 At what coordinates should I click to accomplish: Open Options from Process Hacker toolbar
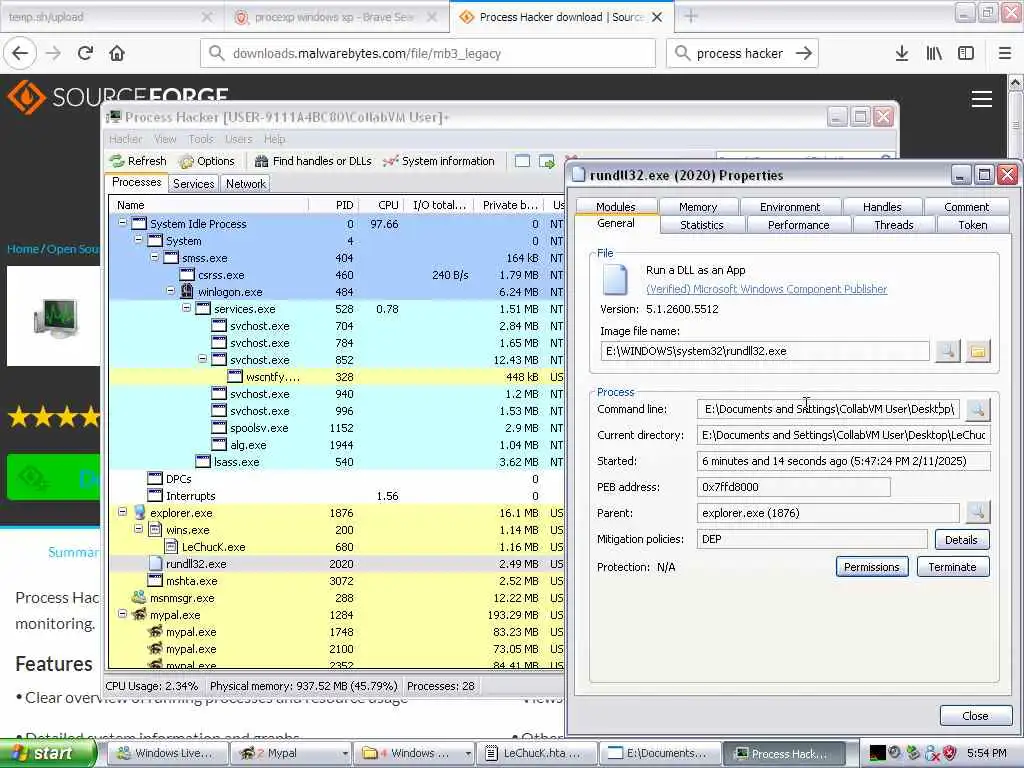tap(206, 161)
